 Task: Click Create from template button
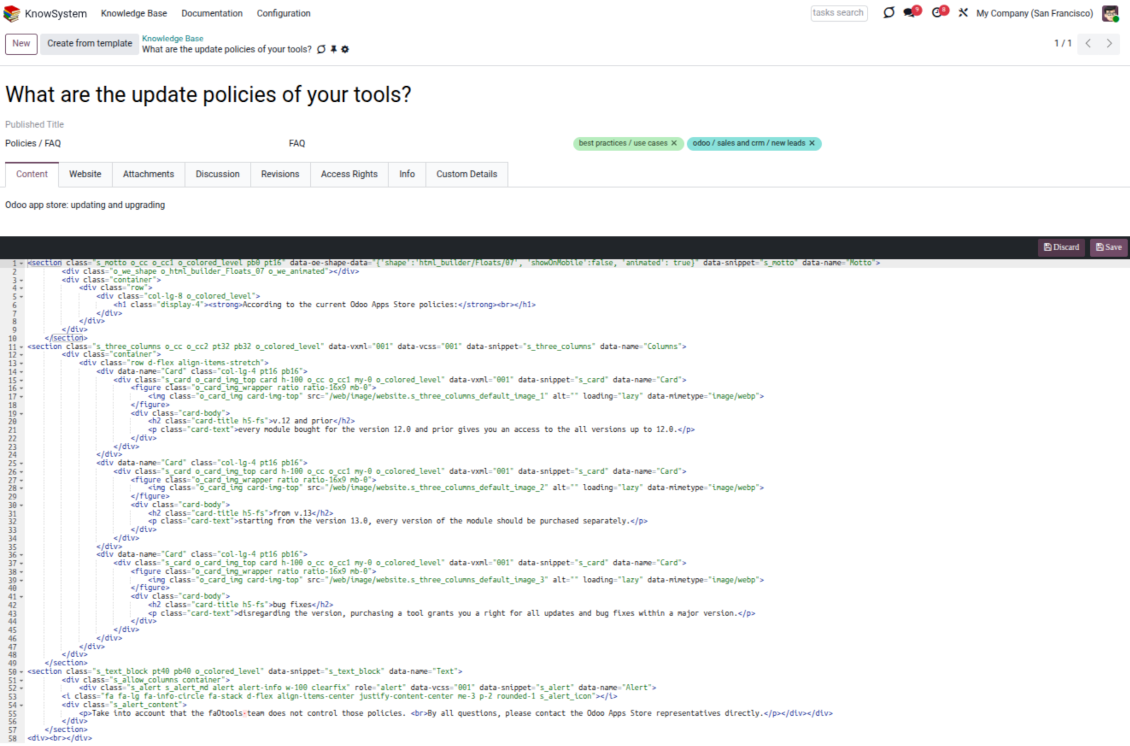coord(89,44)
